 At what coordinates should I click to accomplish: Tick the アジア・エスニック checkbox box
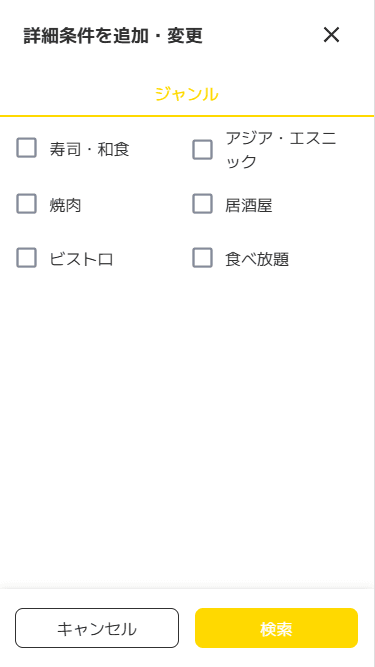[202, 150]
